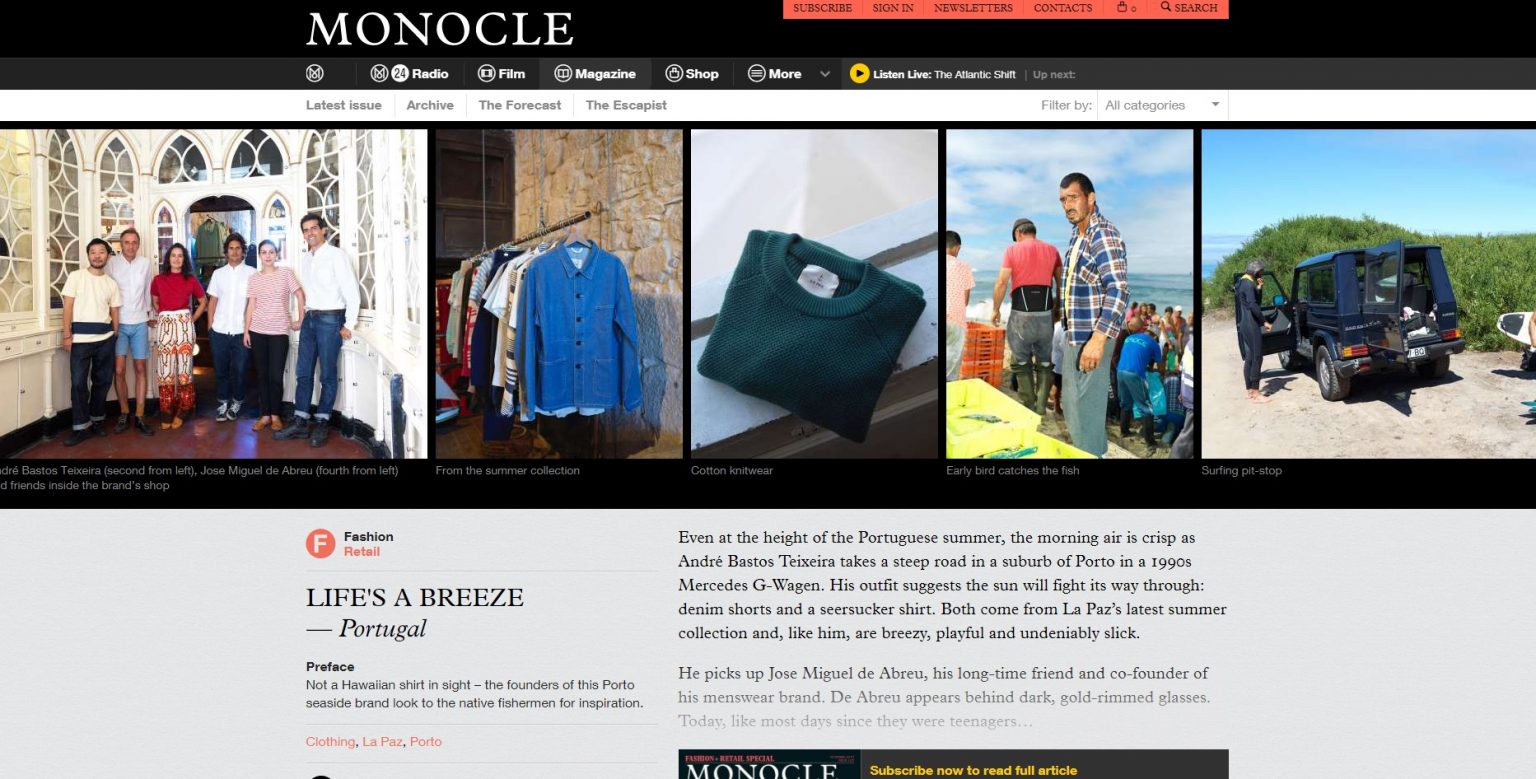Open the Surfing pit-stop photo
The image size is (1536, 779).
tap(1368, 294)
